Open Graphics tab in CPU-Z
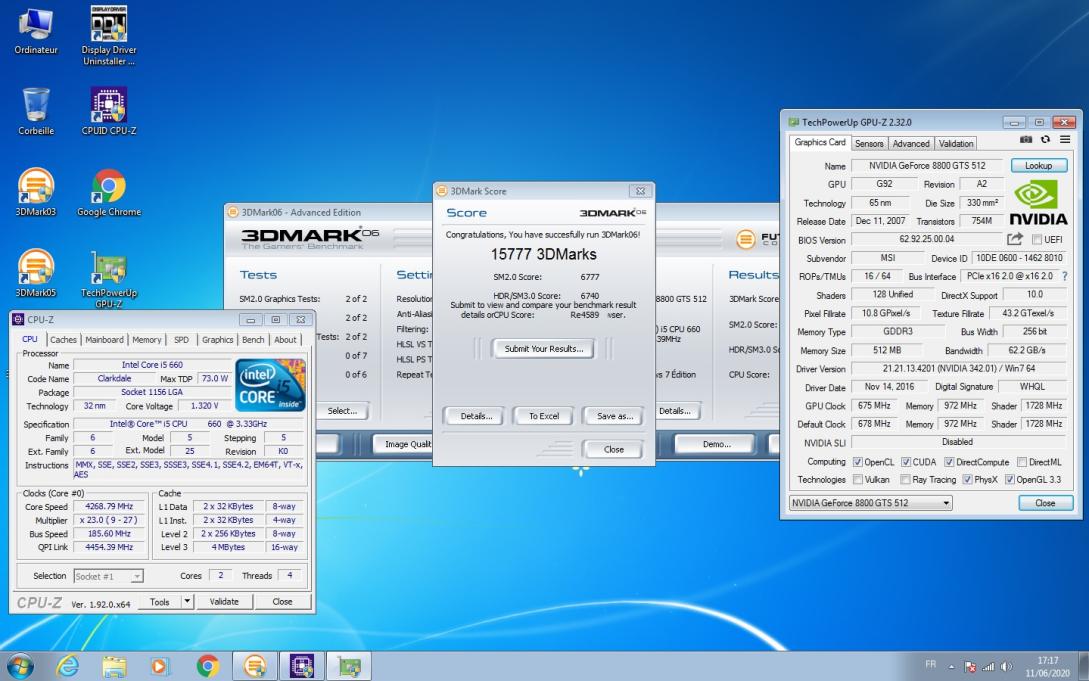 217,339
